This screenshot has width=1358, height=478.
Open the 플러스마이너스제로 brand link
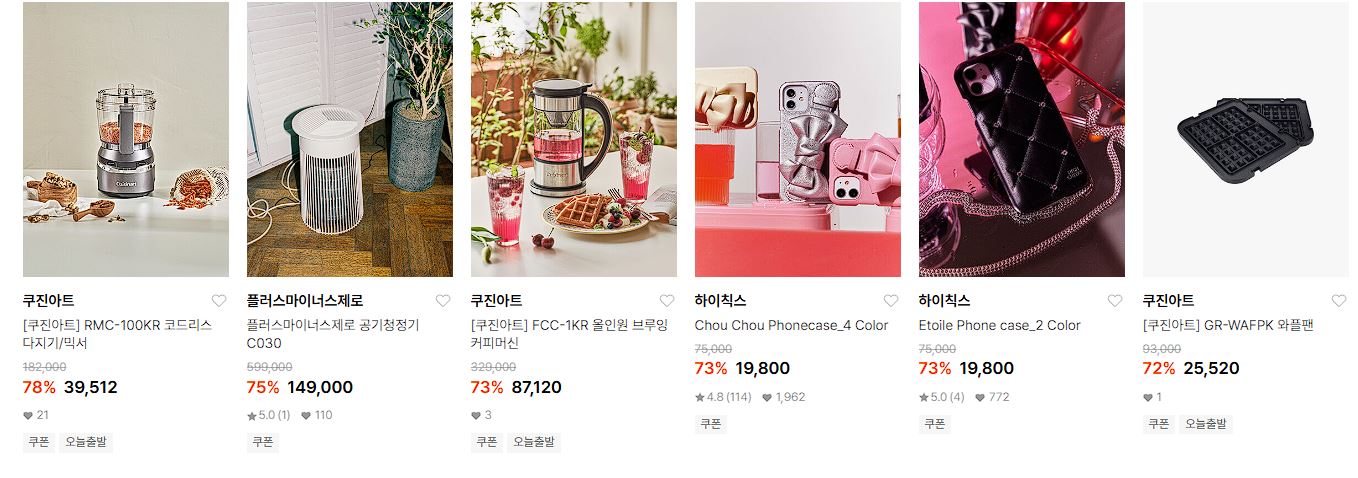[x=305, y=301]
